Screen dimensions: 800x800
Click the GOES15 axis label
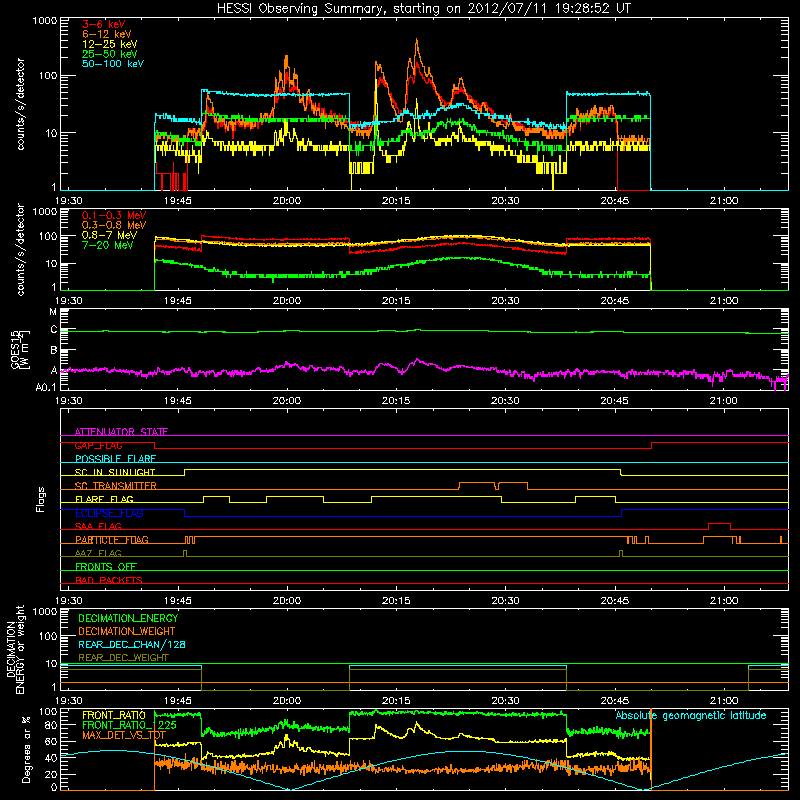20,349
